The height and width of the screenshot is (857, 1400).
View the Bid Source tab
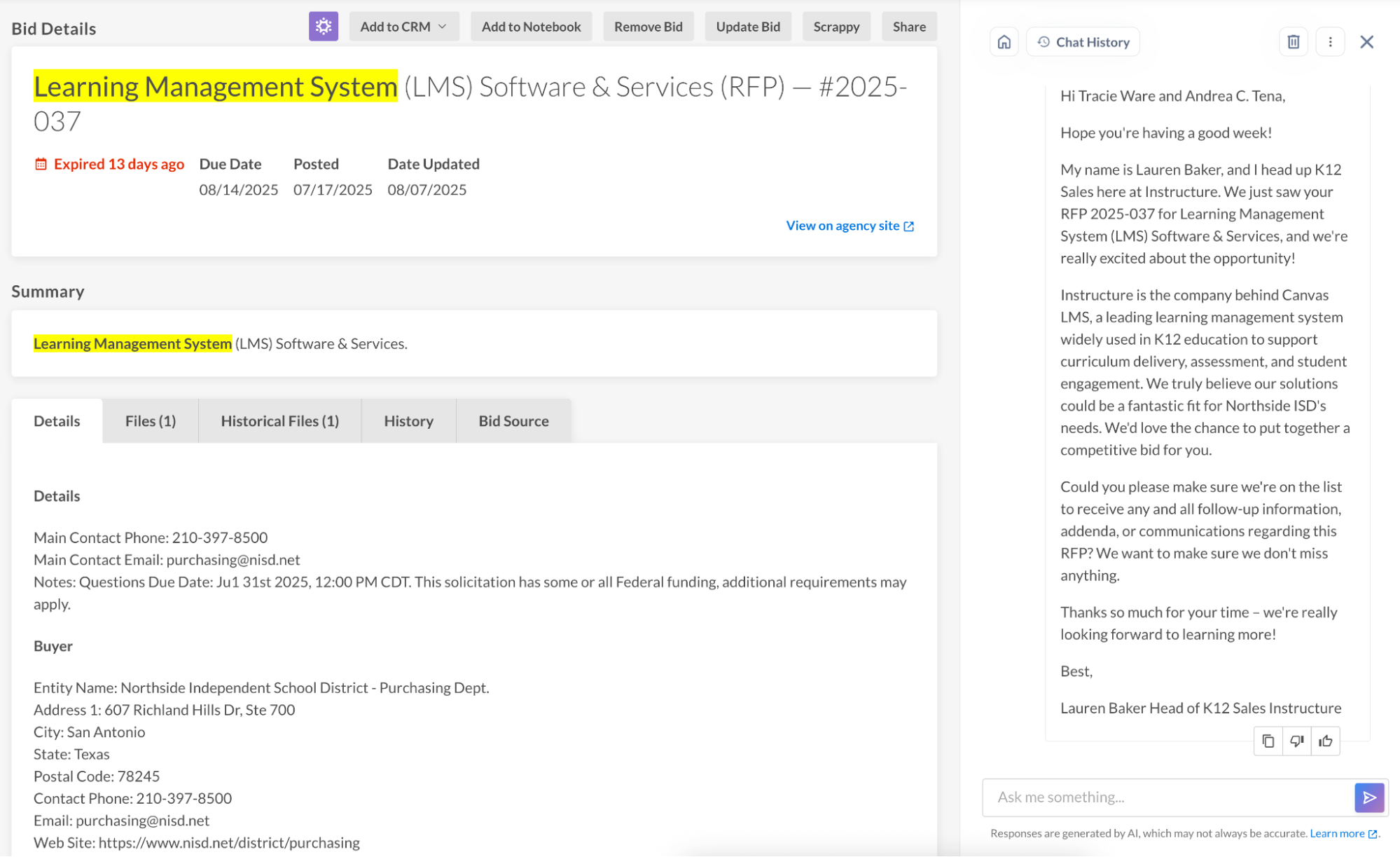coord(513,421)
